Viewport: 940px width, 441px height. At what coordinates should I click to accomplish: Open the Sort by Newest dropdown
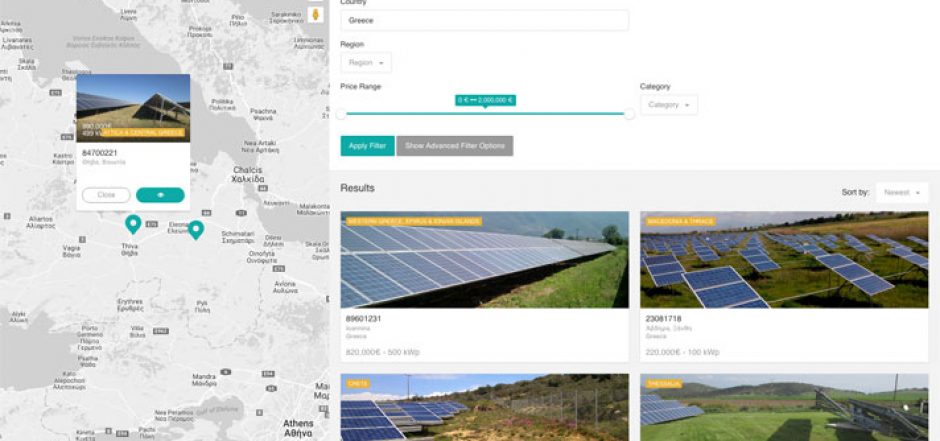(902, 192)
